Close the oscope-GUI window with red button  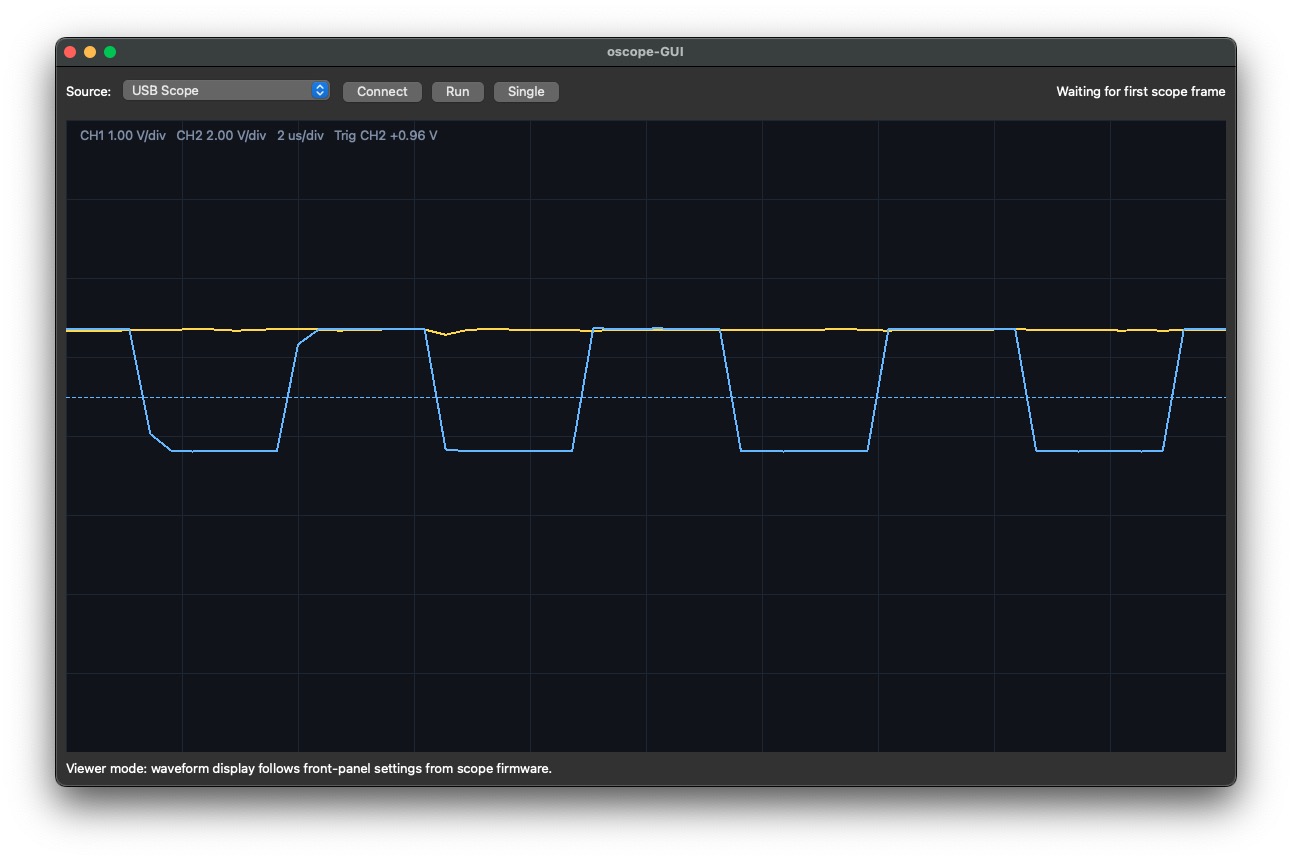point(70,52)
